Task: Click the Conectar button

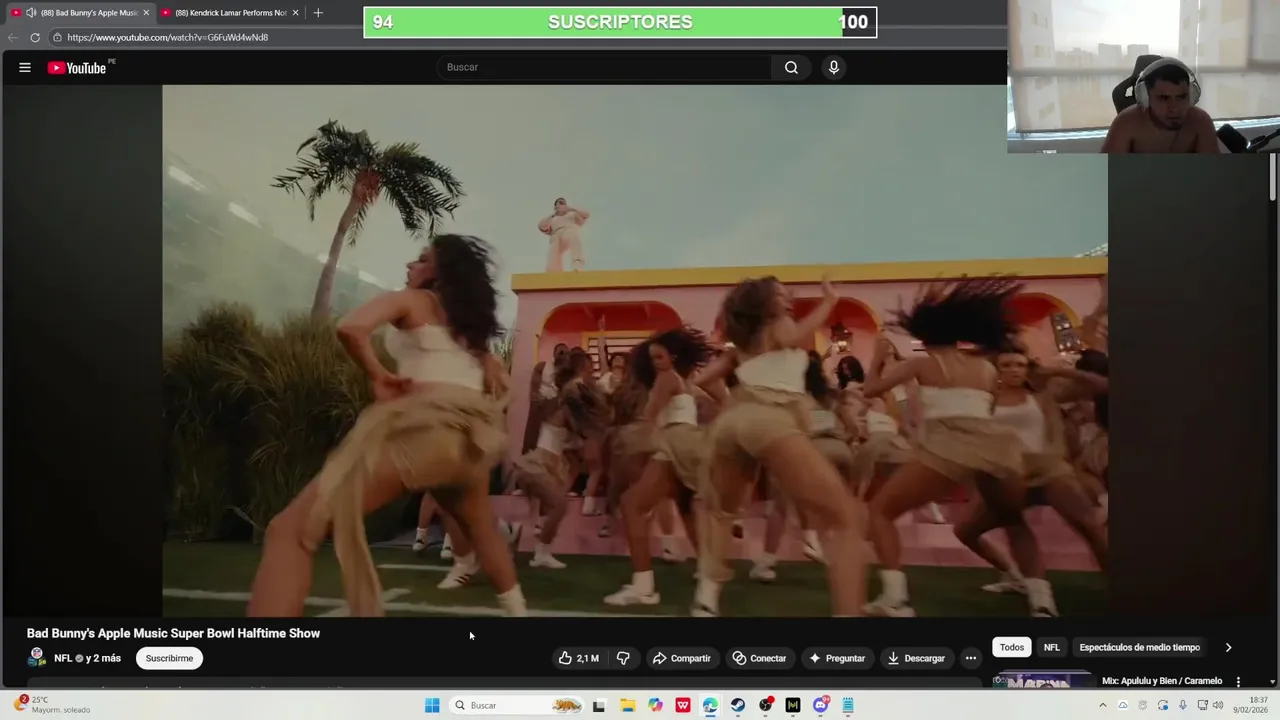Action: [x=759, y=658]
